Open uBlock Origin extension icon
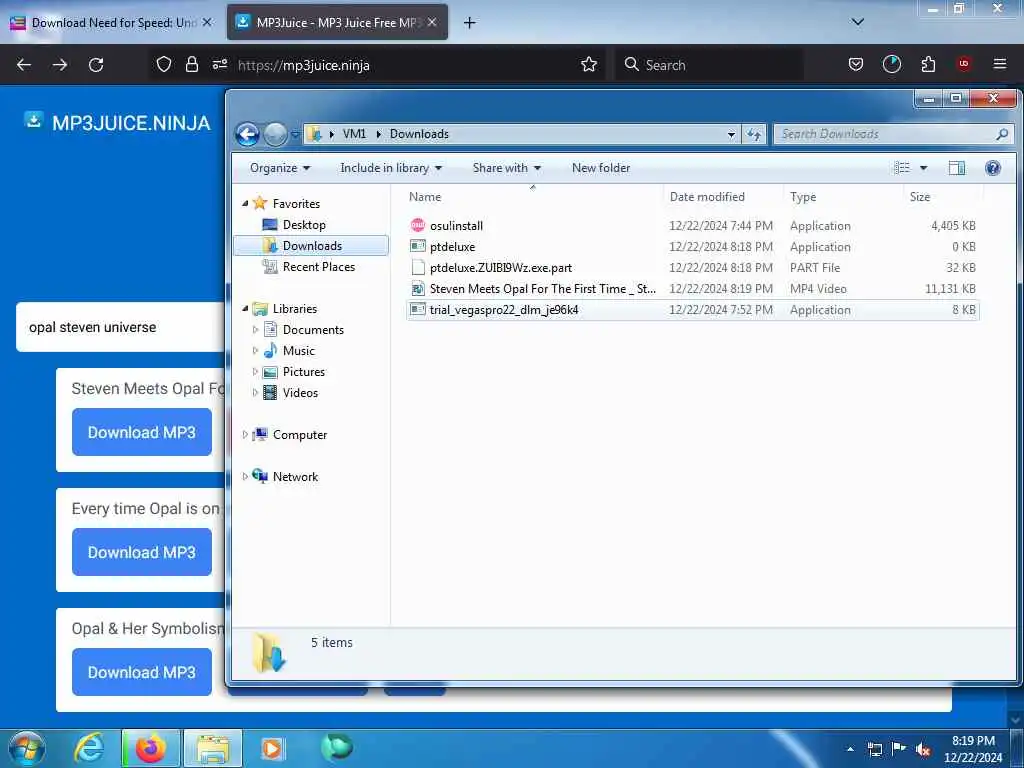This screenshot has width=1024, height=768. pyautogui.click(x=963, y=64)
